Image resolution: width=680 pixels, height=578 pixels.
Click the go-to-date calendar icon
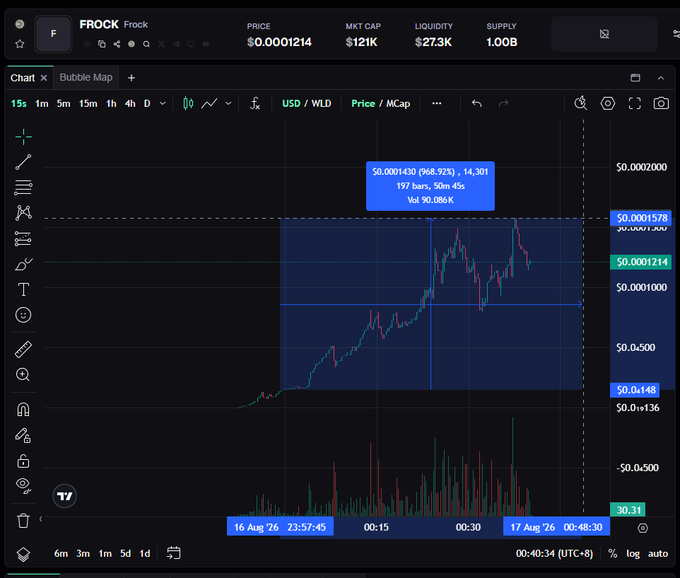pos(173,553)
